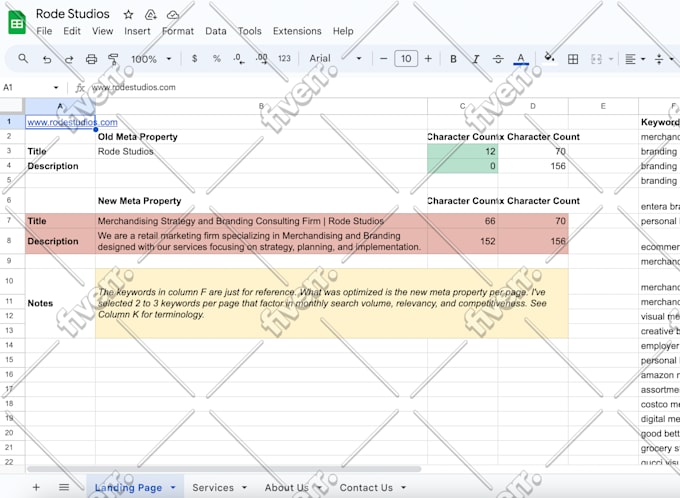This screenshot has width=680, height=498.
Task: Increase font size with plus button
Action: [428, 59]
